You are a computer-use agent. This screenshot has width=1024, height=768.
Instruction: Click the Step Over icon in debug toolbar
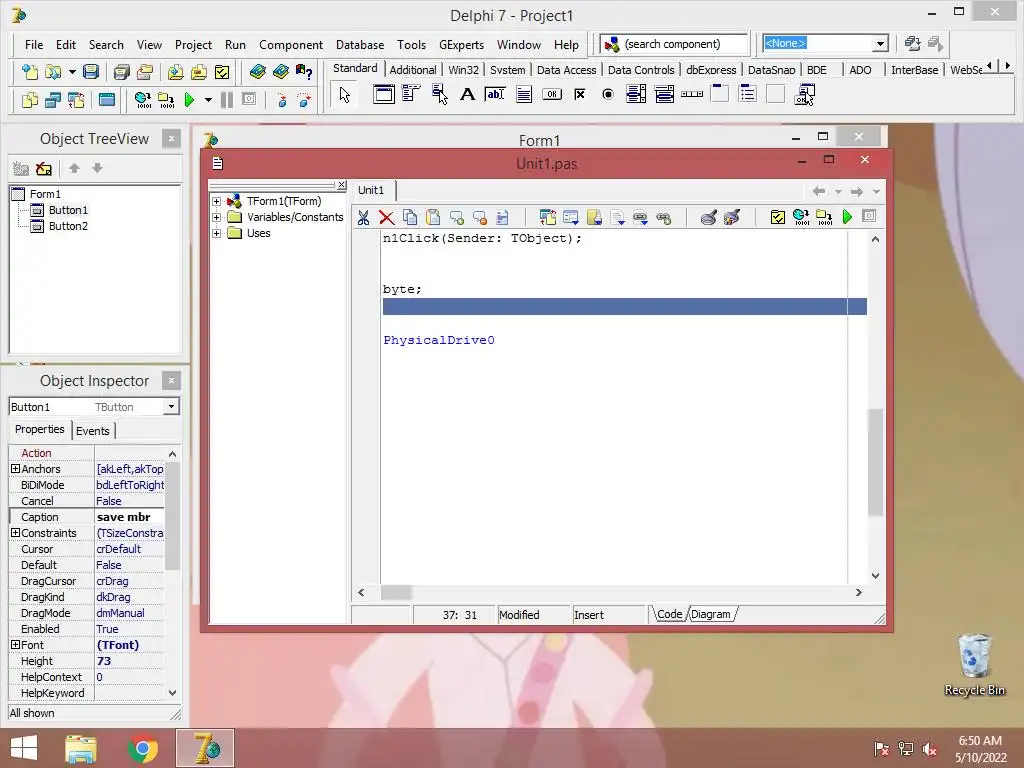[x=304, y=100]
